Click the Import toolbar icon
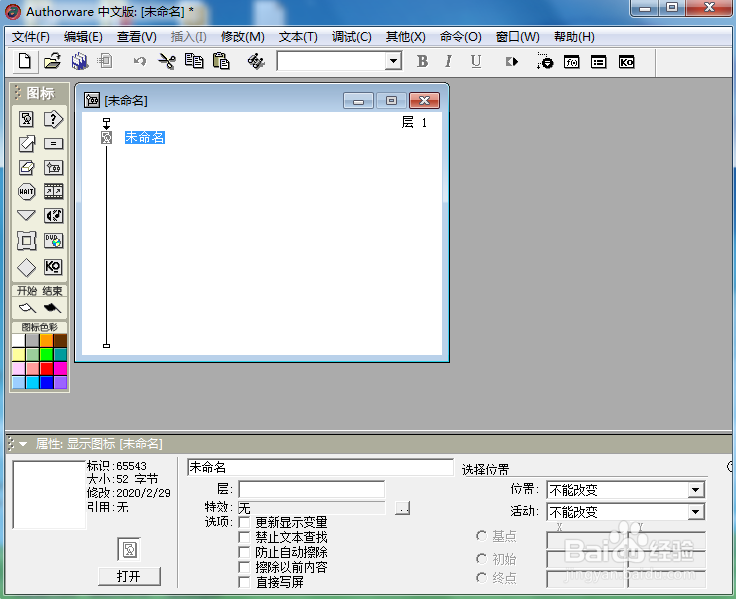Screen dimensions: 736x599 click(x=106, y=61)
